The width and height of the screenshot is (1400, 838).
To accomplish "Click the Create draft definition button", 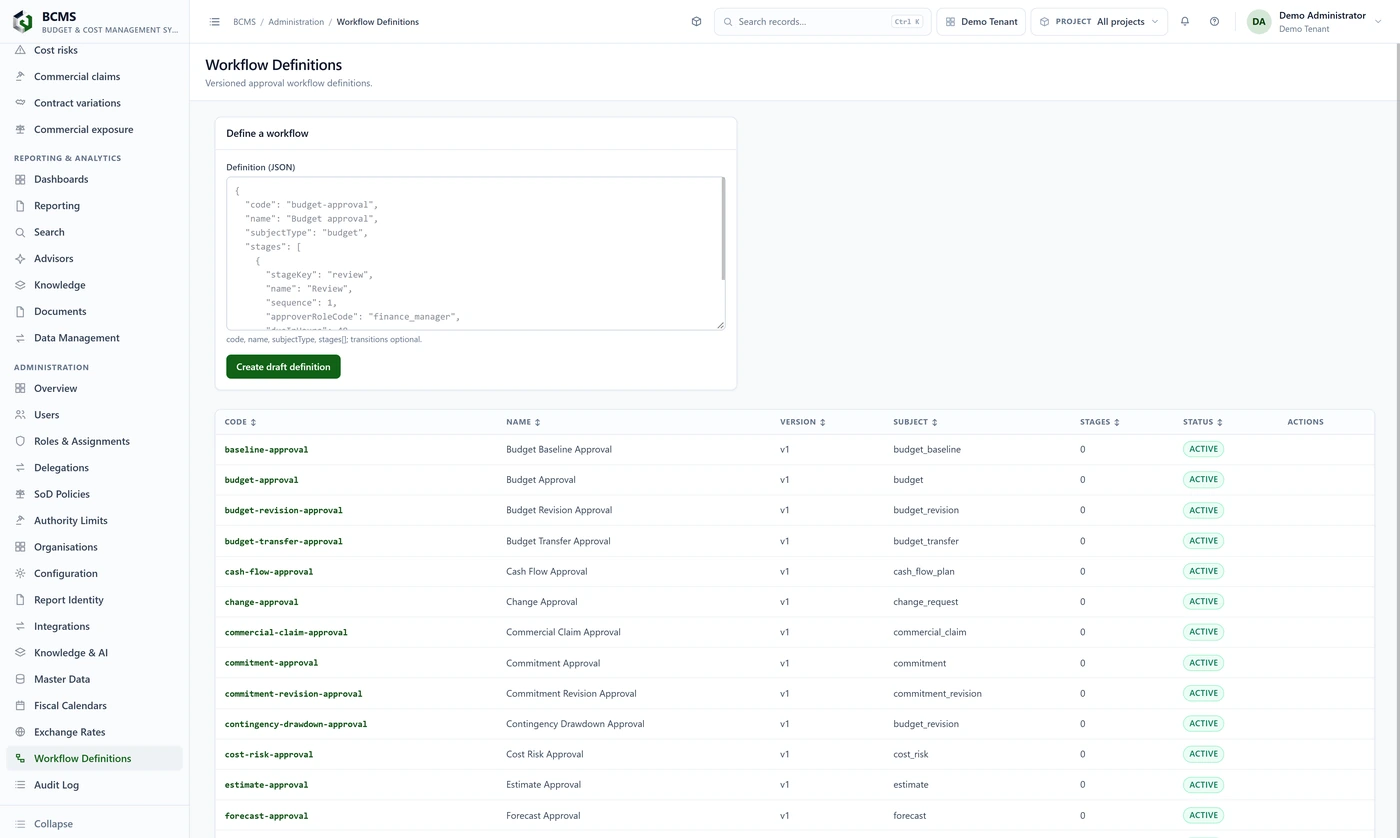I will click(x=283, y=367).
